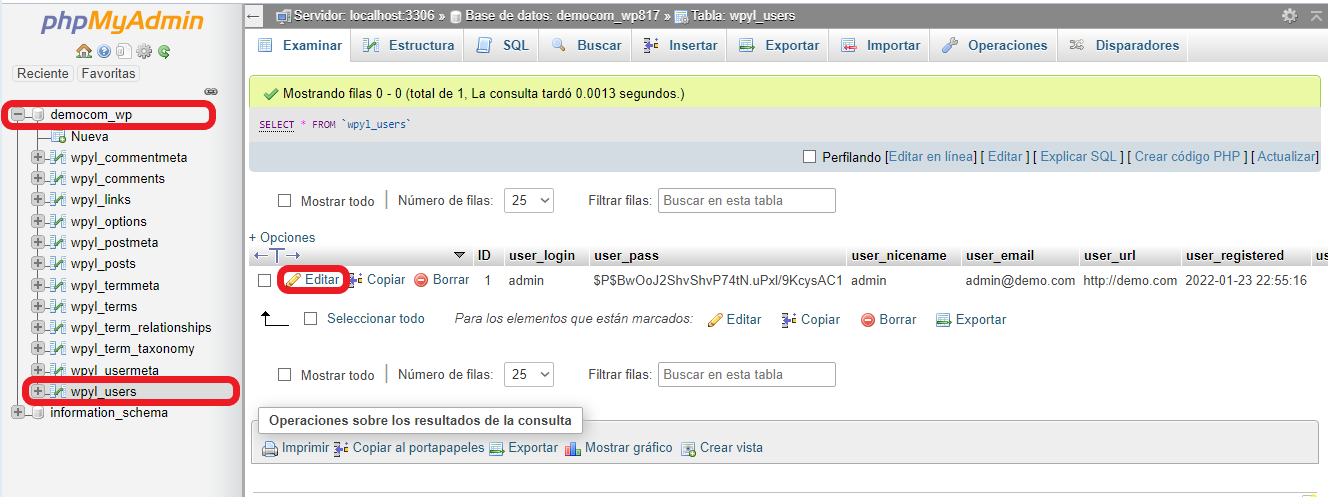Export query results in Operaciones section
This screenshot has height=497, width=1328.
(523, 448)
